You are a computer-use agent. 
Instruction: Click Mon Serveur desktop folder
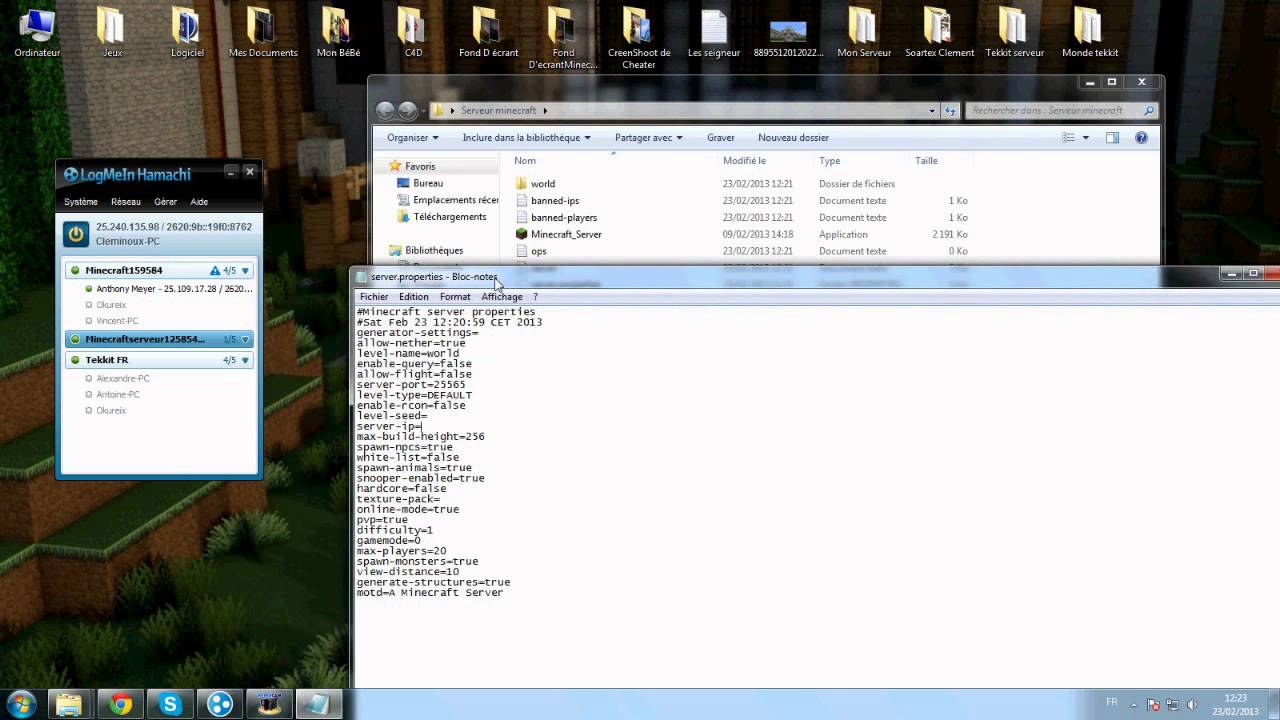(x=864, y=33)
